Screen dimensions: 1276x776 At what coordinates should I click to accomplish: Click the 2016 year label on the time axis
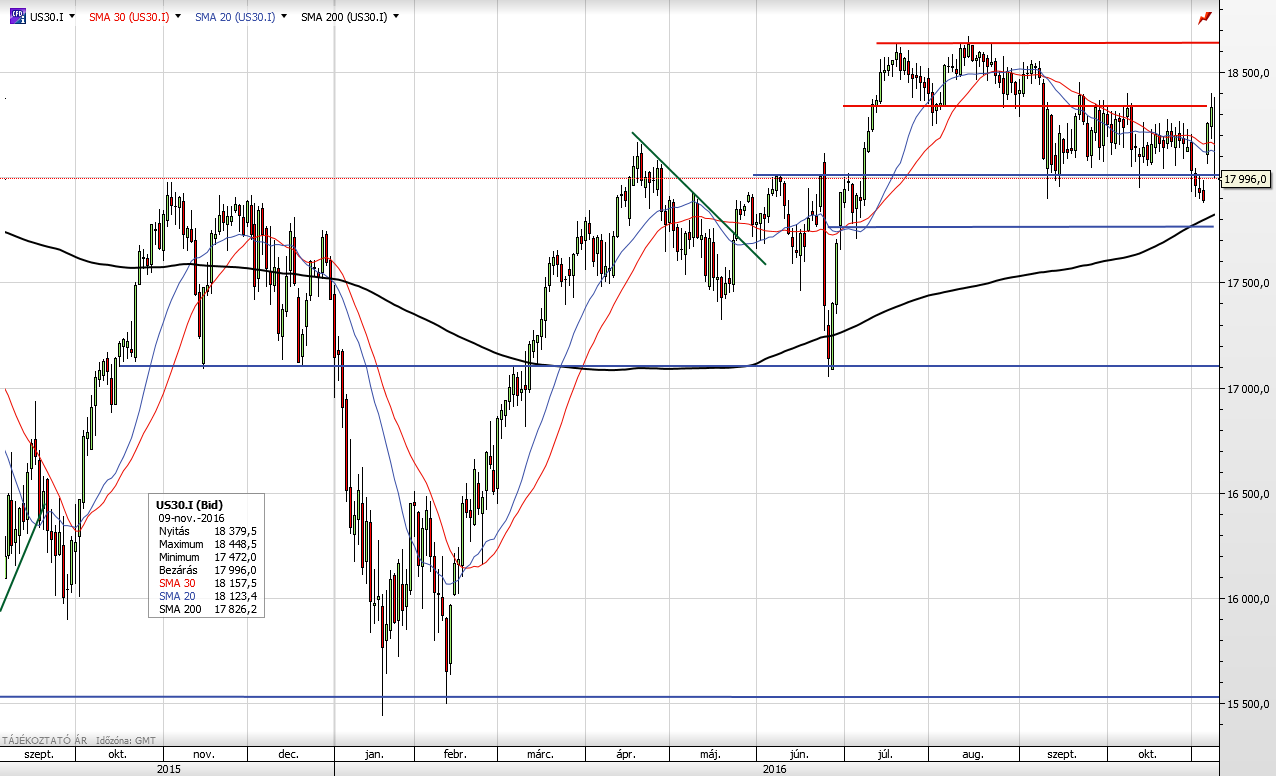pos(776,768)
